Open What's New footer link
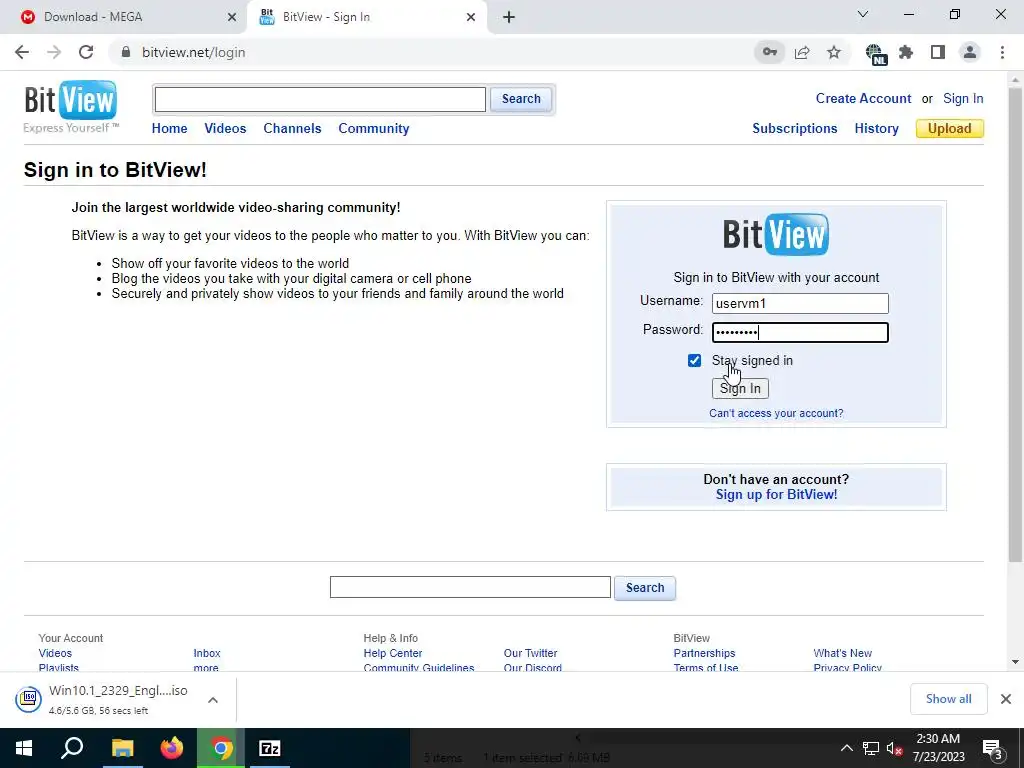This screenshot has height=768, width=1024. [x=842, y=653]
